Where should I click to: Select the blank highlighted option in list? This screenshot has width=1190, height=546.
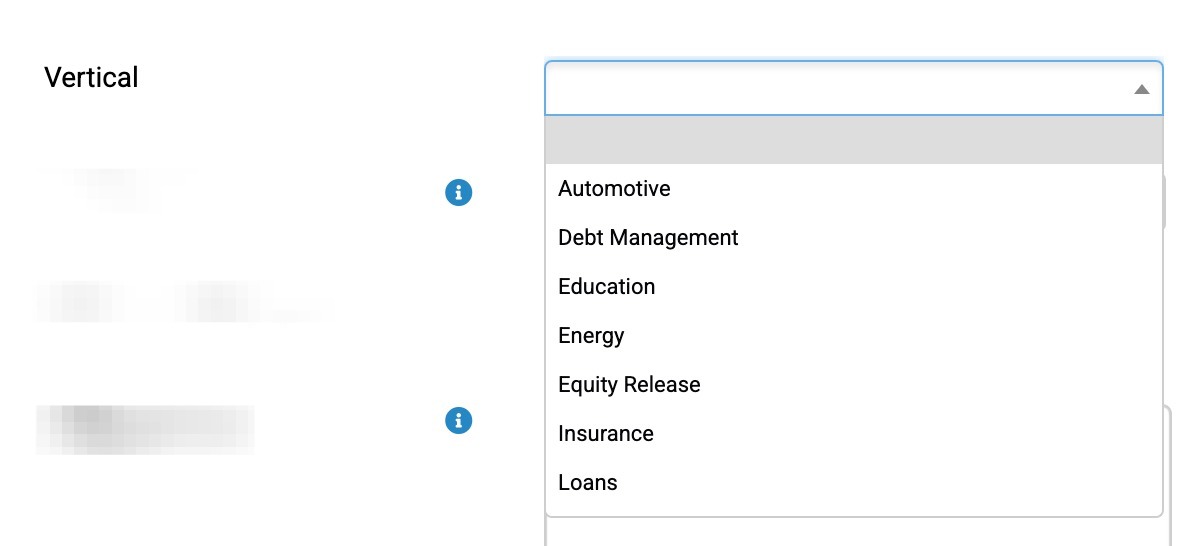coord(854,140)
